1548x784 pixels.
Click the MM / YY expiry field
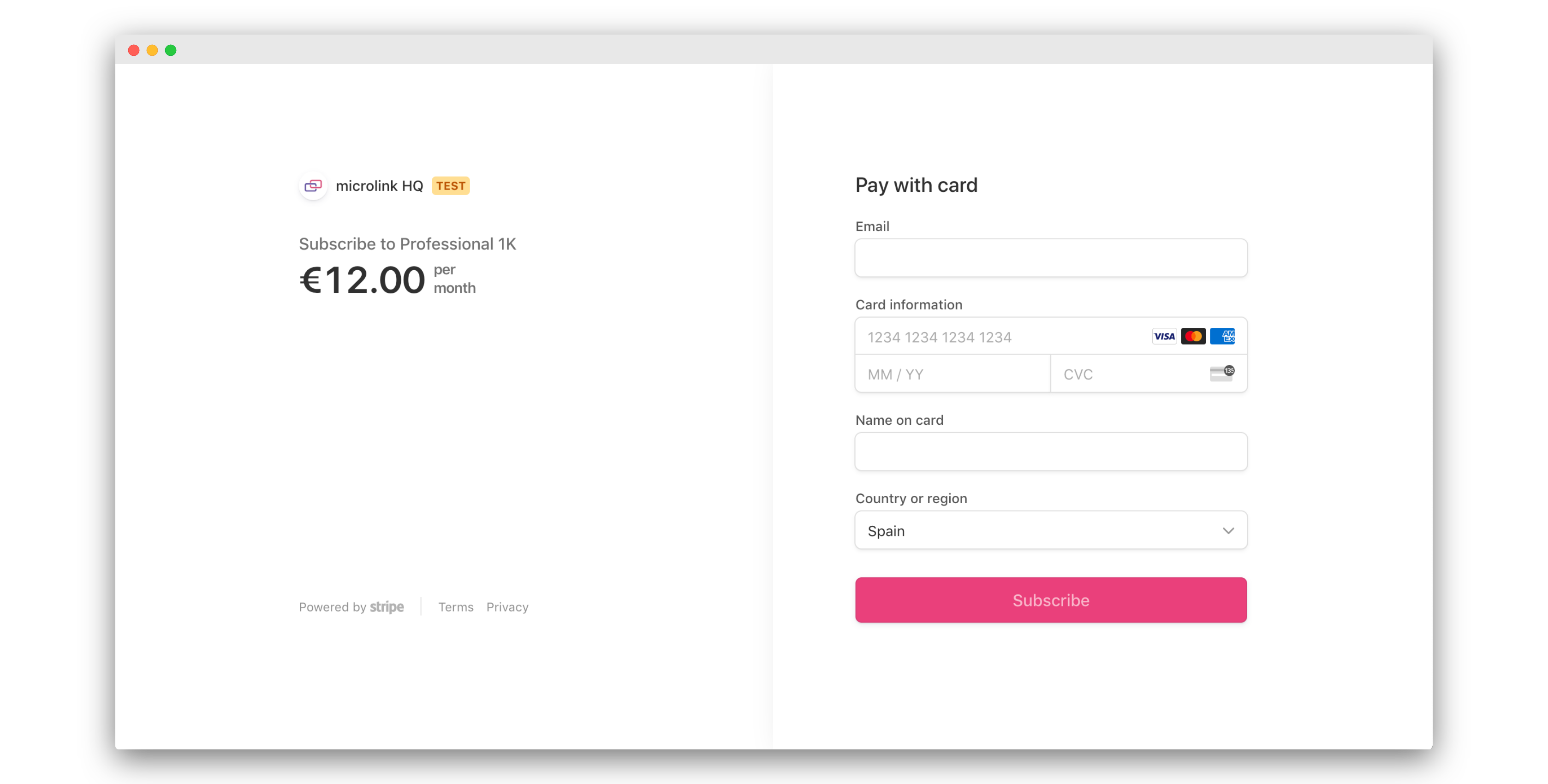(x=953, y=374)
